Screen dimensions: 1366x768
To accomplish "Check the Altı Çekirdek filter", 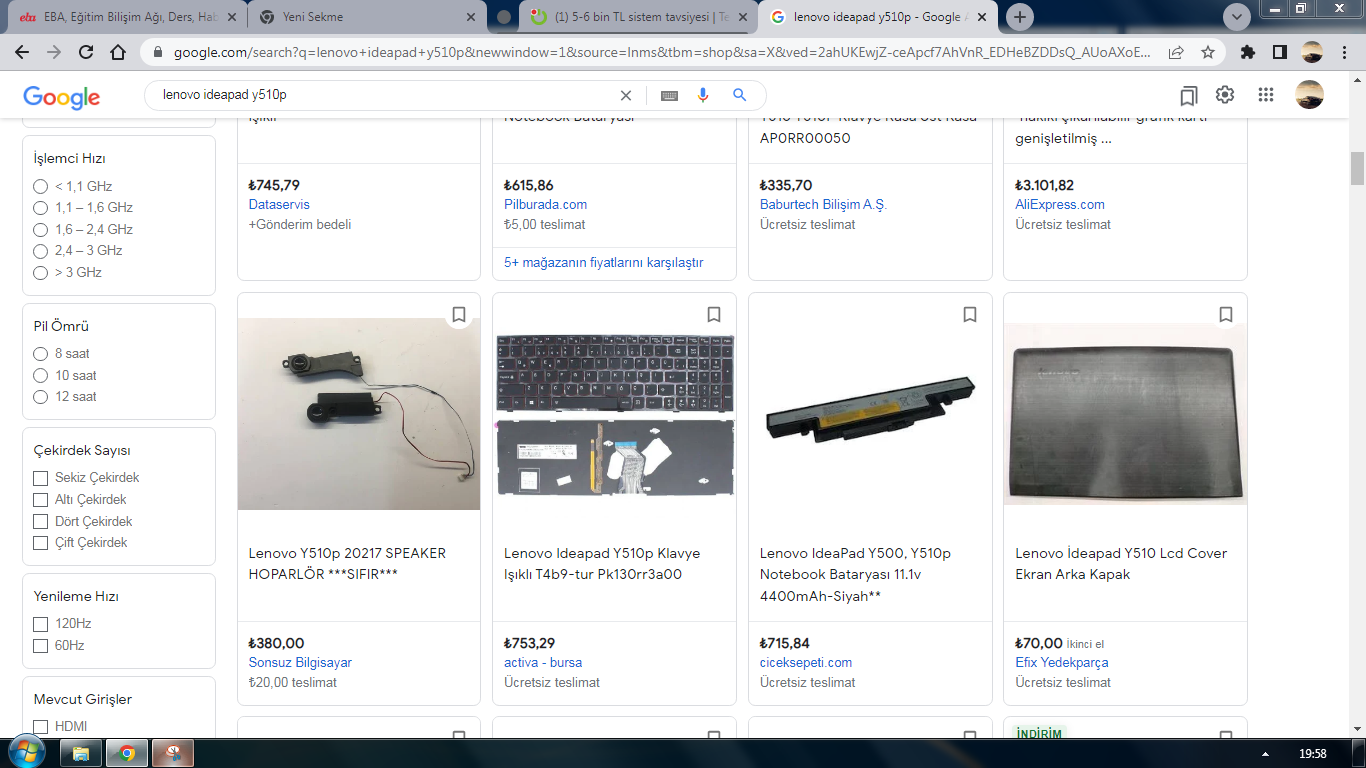I will tap(40, 500).
